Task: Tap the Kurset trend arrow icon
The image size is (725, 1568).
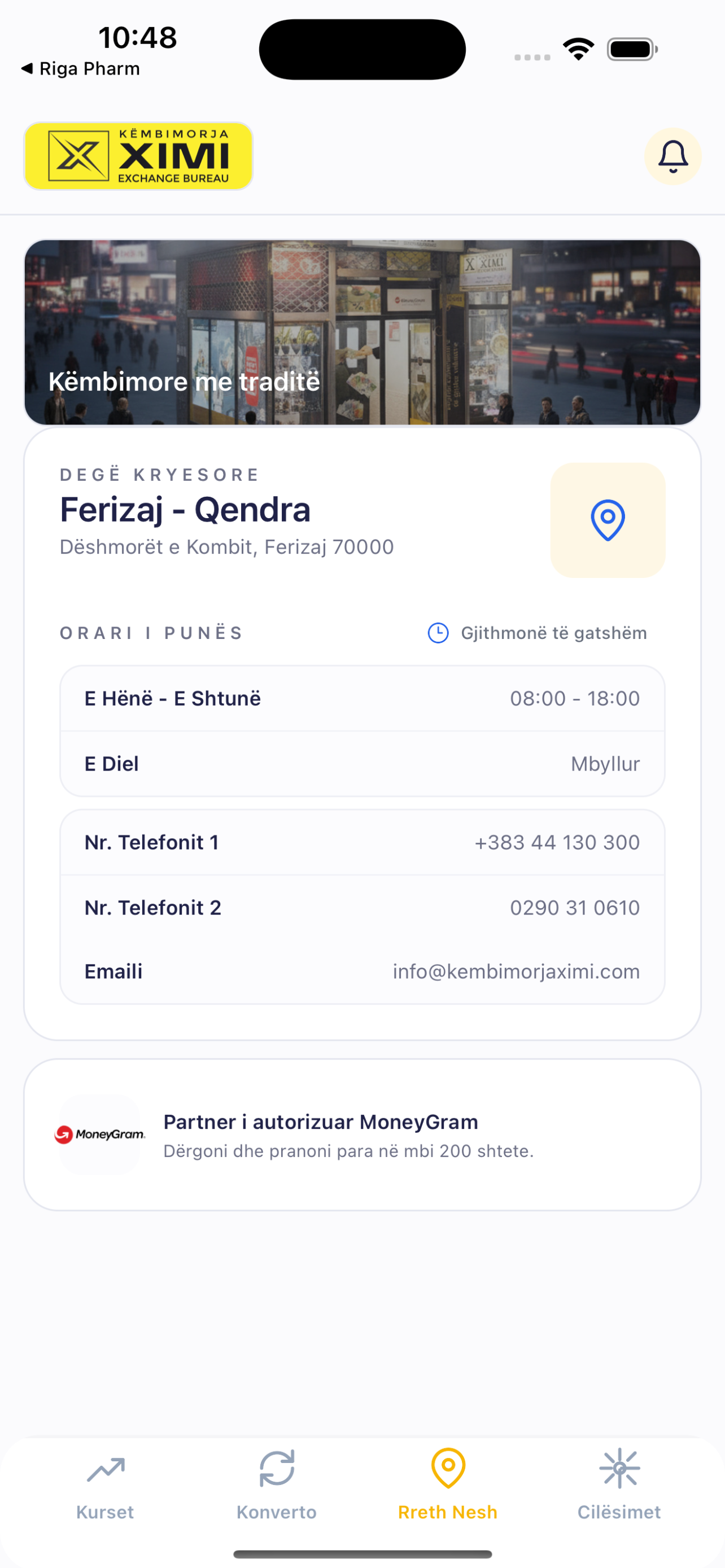Action: click(106, 1469)
